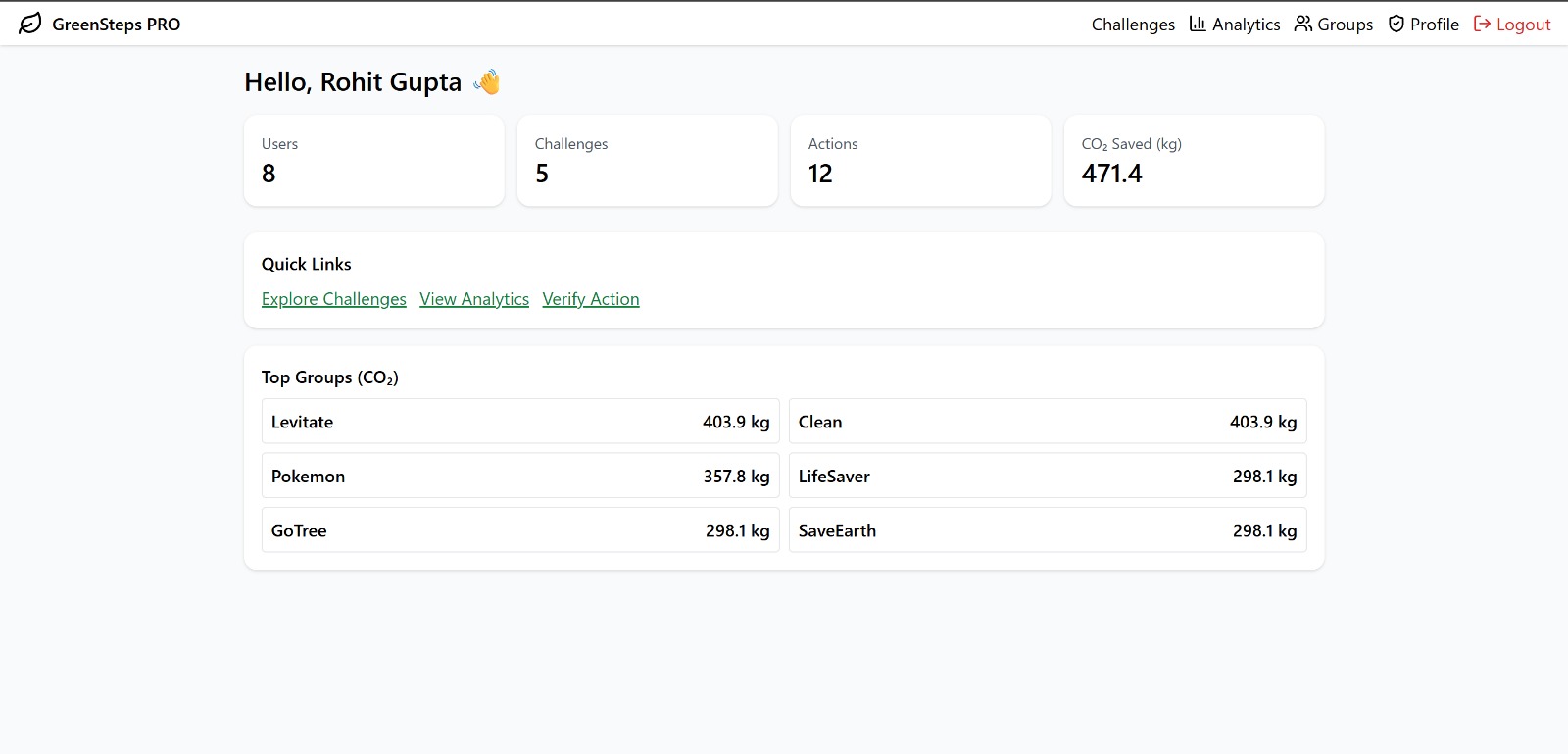
Task: Click the Pokemon group row
Action: pyautogui.click(x=520, y=477)
